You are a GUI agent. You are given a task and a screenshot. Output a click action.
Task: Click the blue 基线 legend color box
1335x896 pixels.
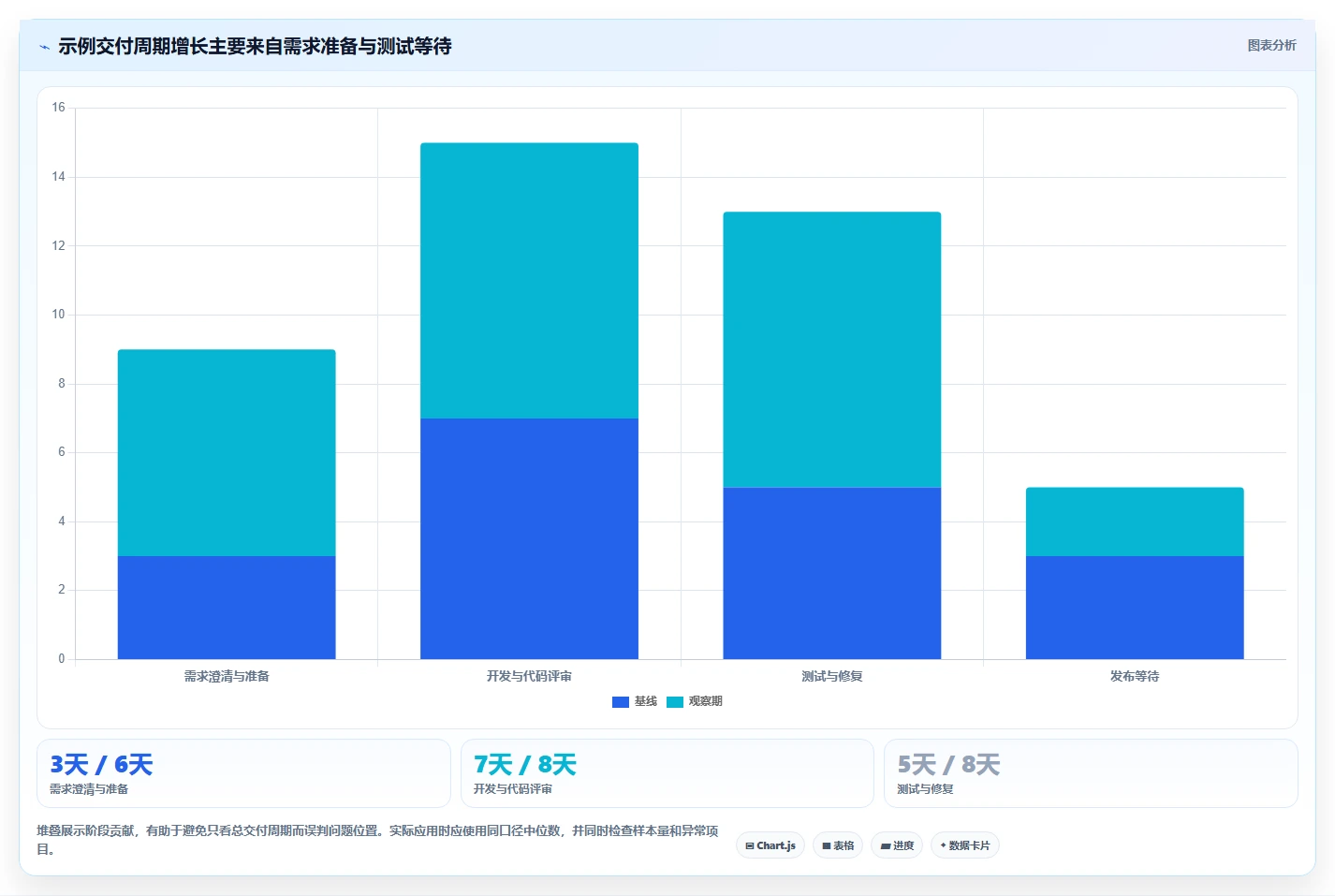621,702
